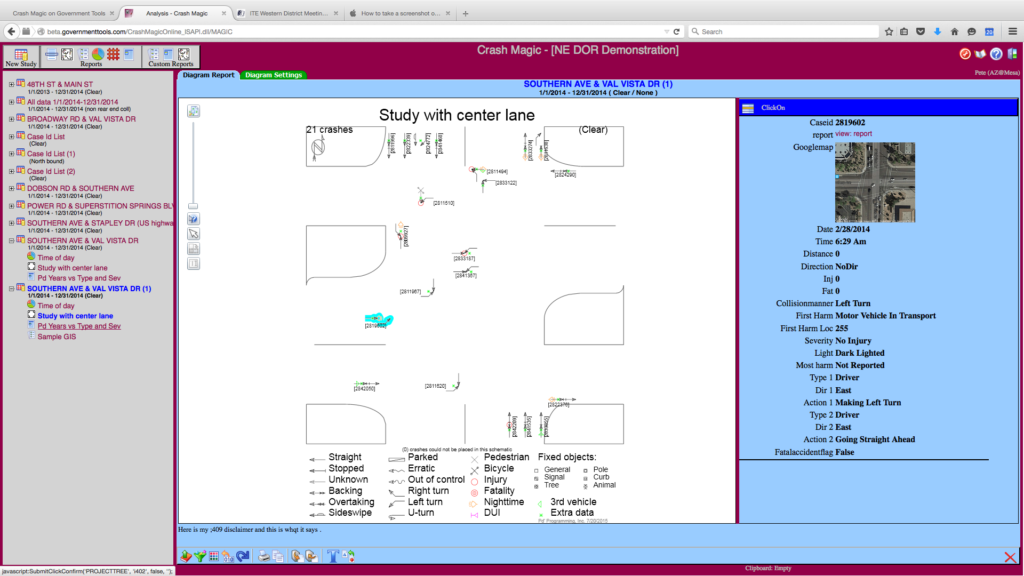This screenshot has height=576, width=1024.
Task: Click the red wrench settings icon
Action: click(x=965, y=54)
